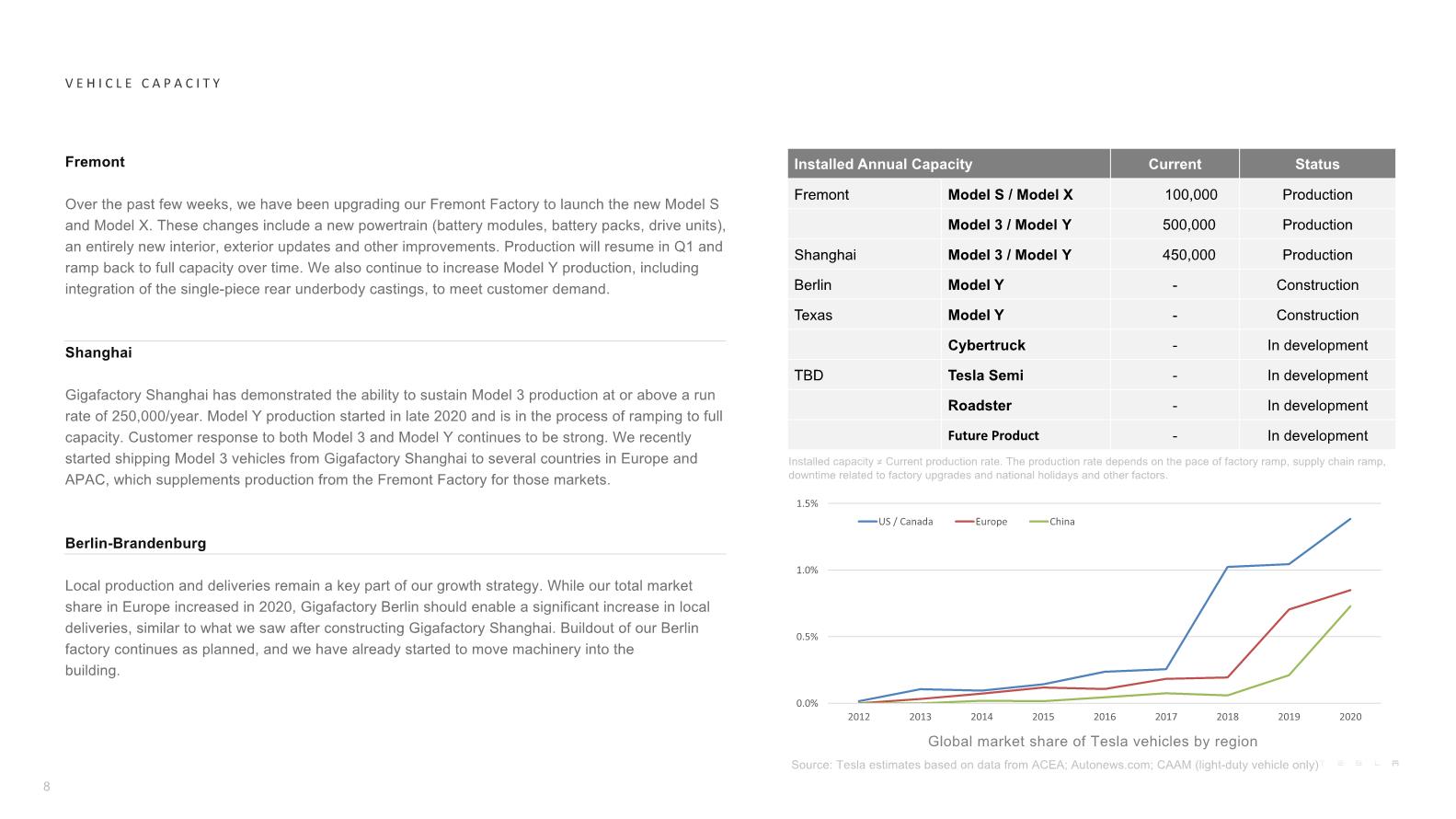This screenshot has height=819, width=1456.
Task: Click the page number 8
Action: point(47,787)
